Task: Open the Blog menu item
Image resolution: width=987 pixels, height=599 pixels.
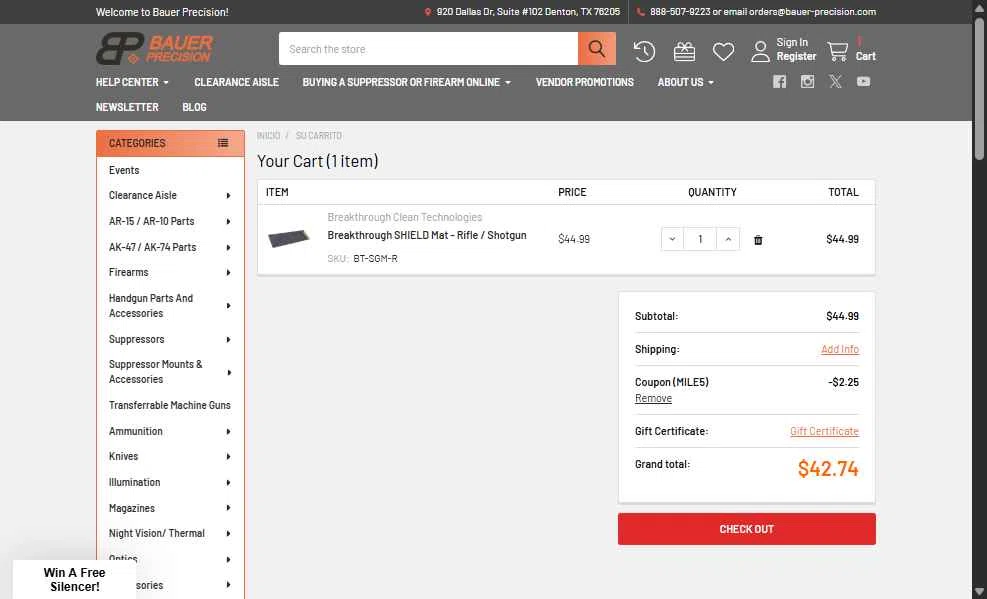Action: pyautogui.click(x=195, y=108)
